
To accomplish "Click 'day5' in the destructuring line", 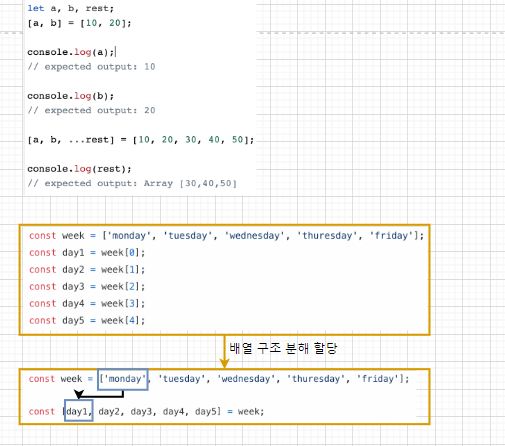I will [206, 412].
